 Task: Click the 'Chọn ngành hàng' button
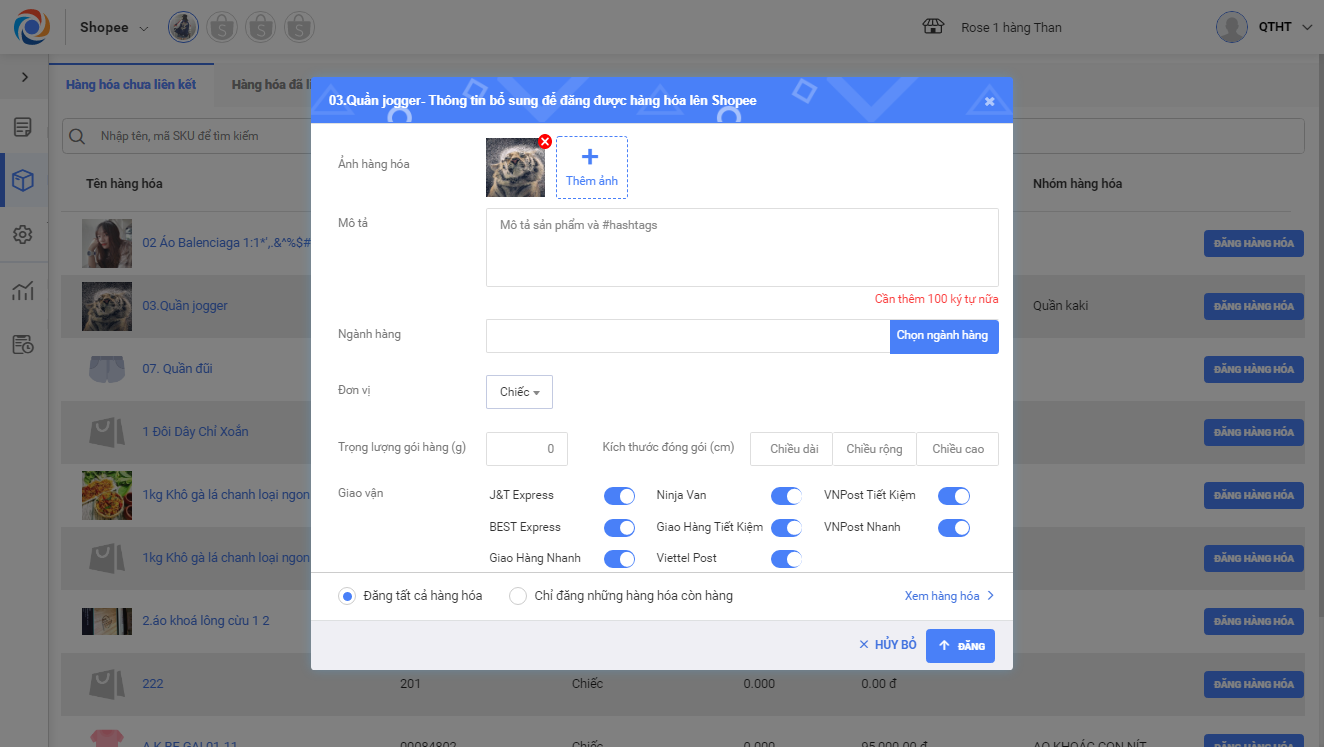[x=943, y=336]
